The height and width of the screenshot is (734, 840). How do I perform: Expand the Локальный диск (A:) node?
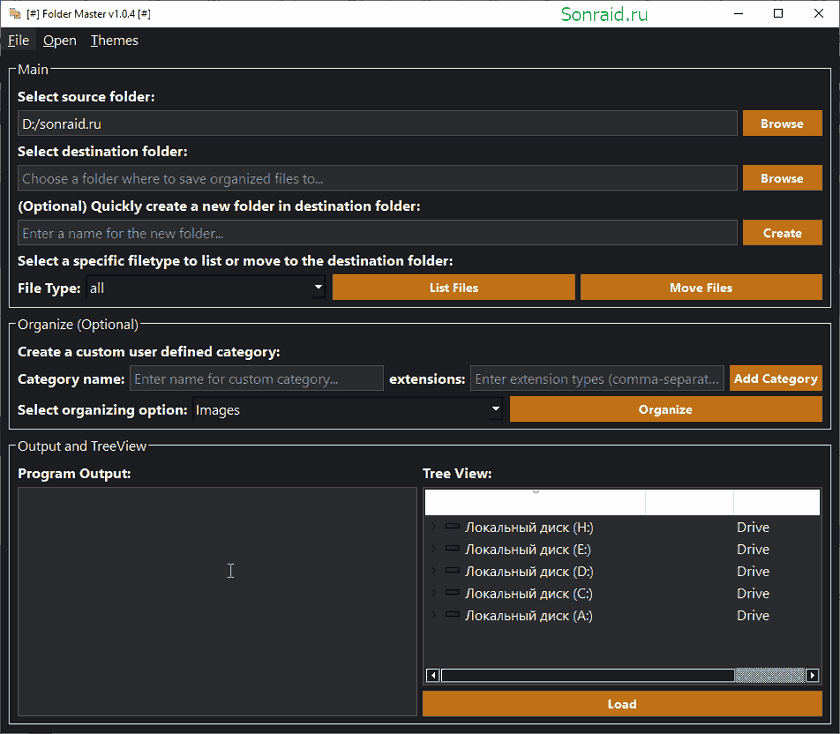433,615
